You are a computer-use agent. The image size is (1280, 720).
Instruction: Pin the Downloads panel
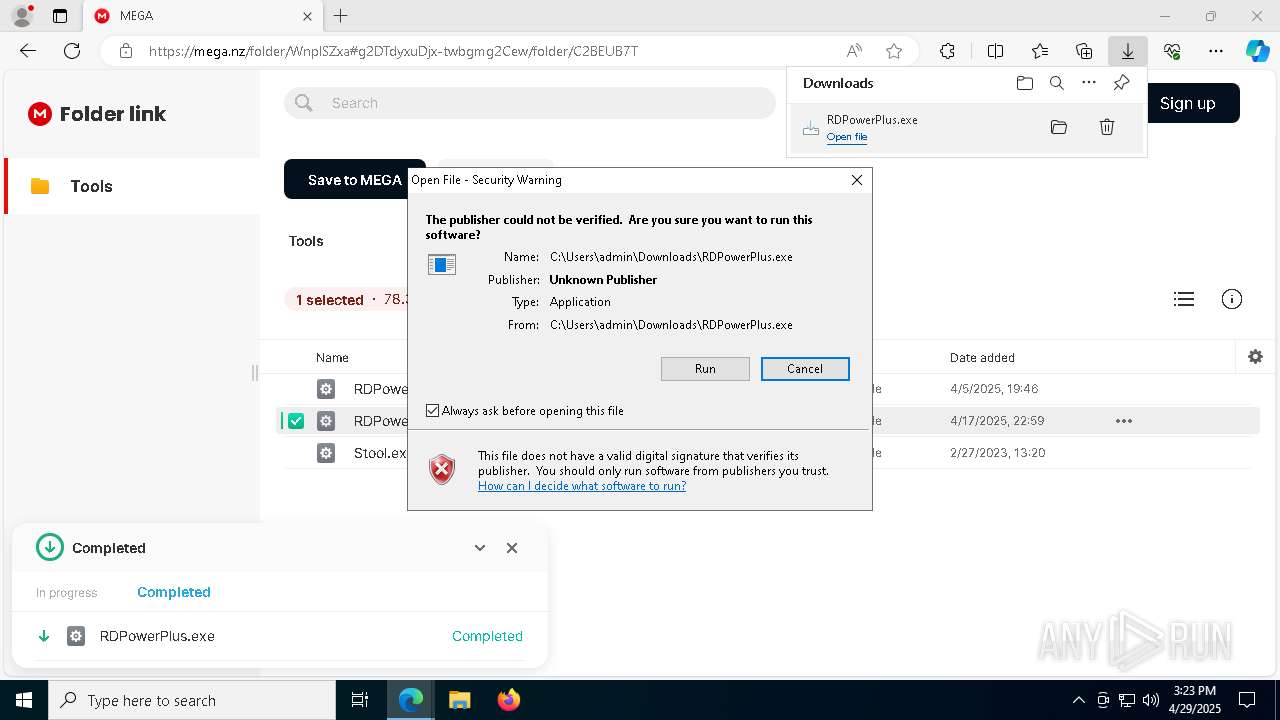tap(1121, 83)
